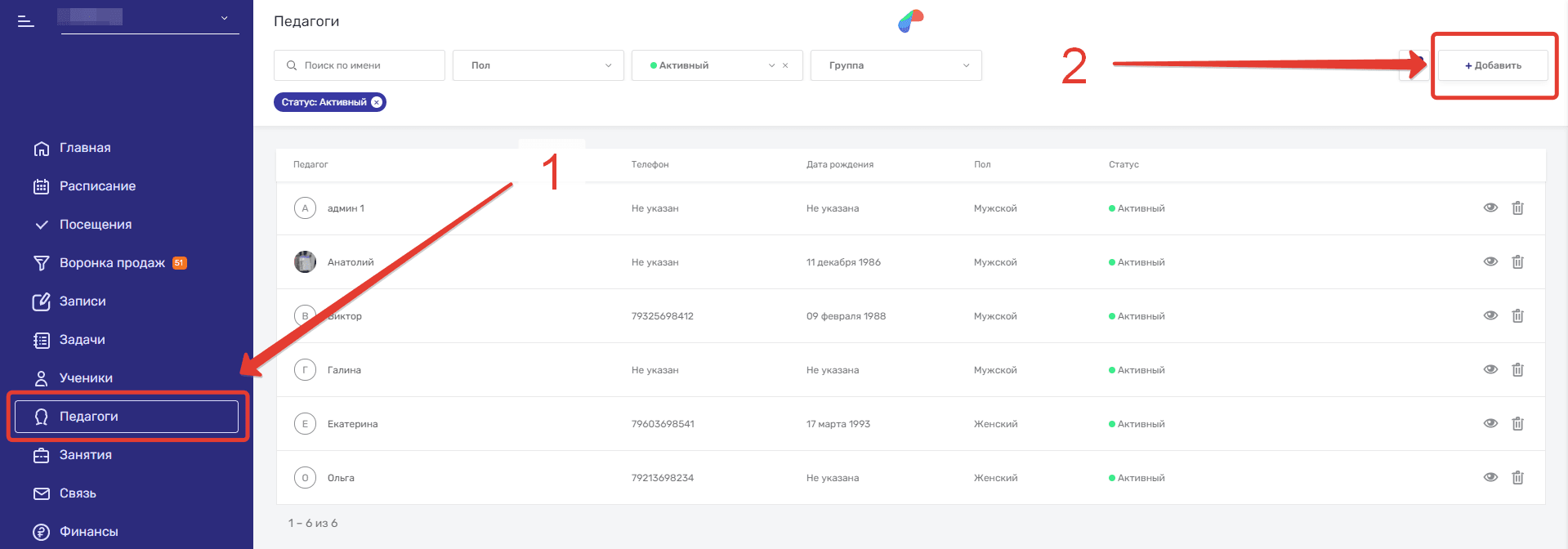Open Воронка продаж funnel section
Screen dimensions: 1568x549
(x=111, y=263)
